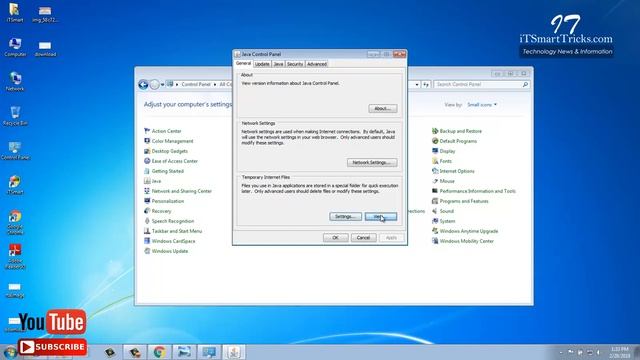Click the Network Settings... button

point(372,162)
